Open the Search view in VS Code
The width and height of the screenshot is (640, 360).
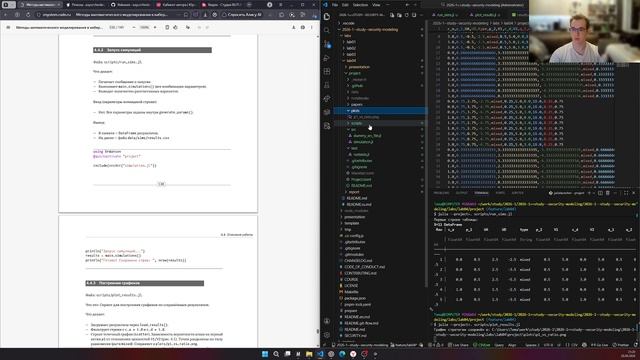pos(327,30)
